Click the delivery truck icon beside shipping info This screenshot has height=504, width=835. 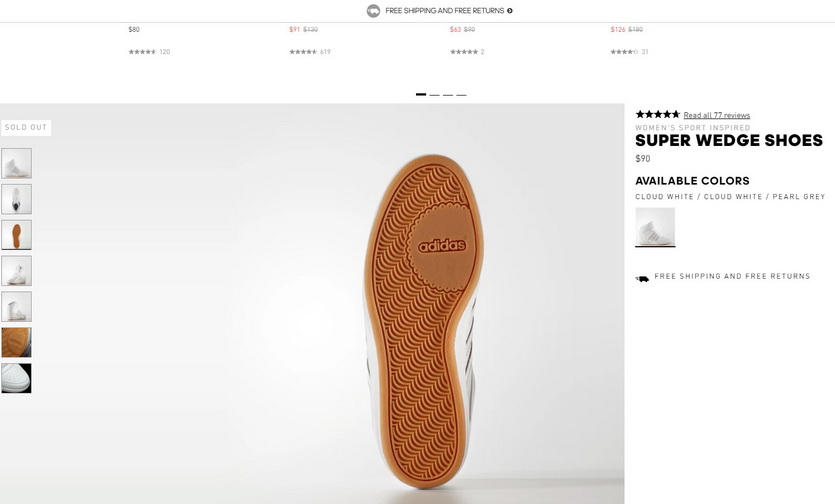642,279
